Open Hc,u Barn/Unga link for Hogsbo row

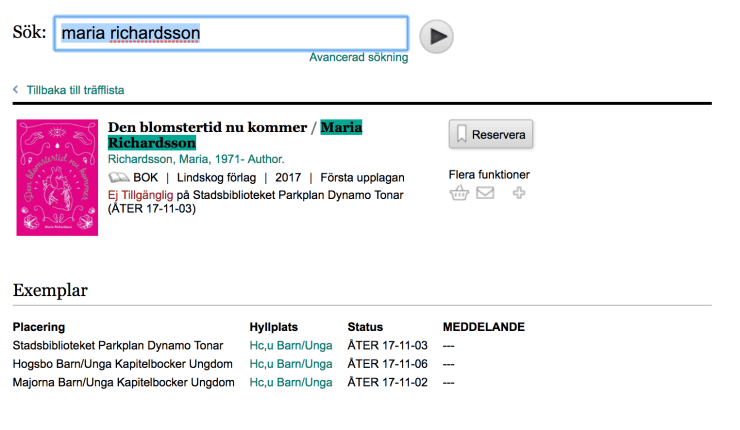[x=291, y=364]
